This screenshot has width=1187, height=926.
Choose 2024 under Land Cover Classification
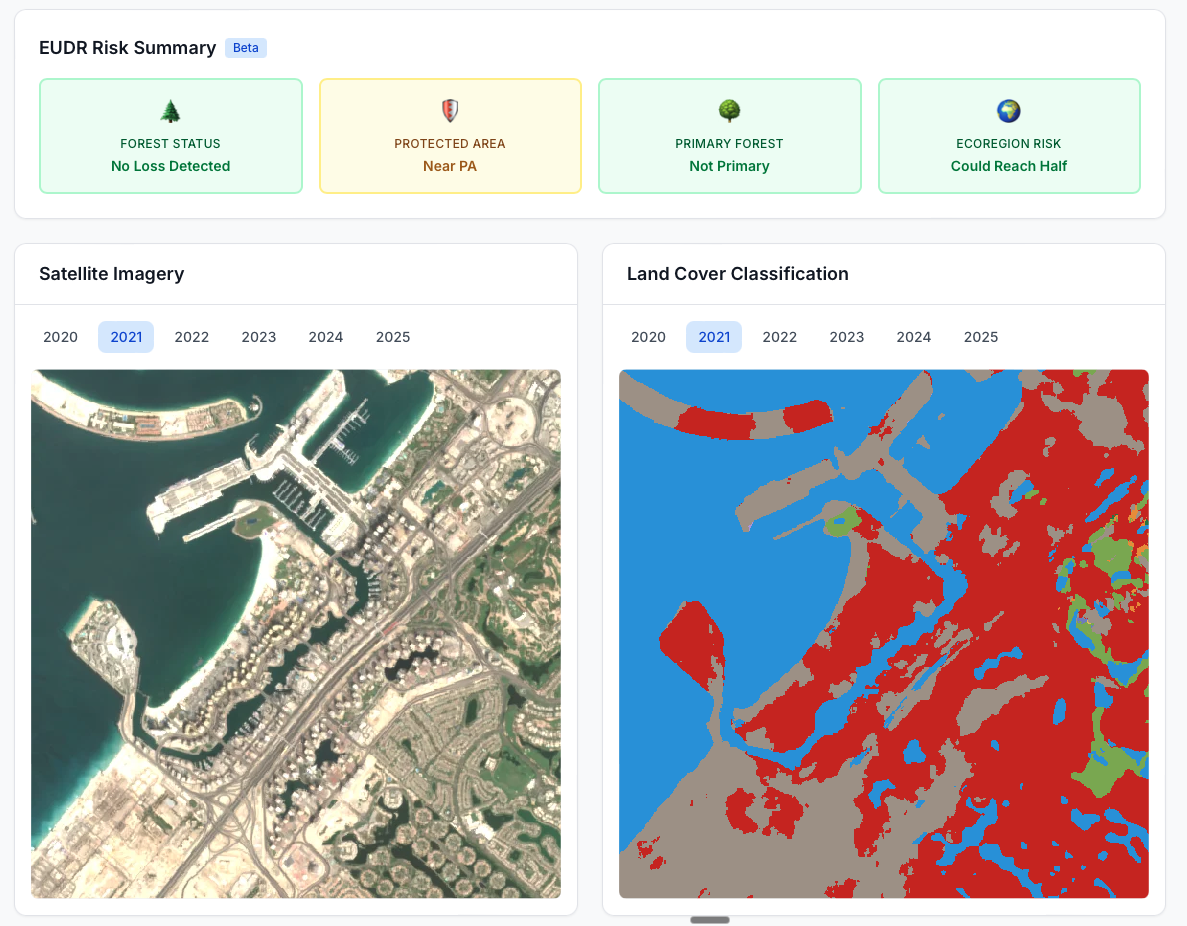pos(914,337)
